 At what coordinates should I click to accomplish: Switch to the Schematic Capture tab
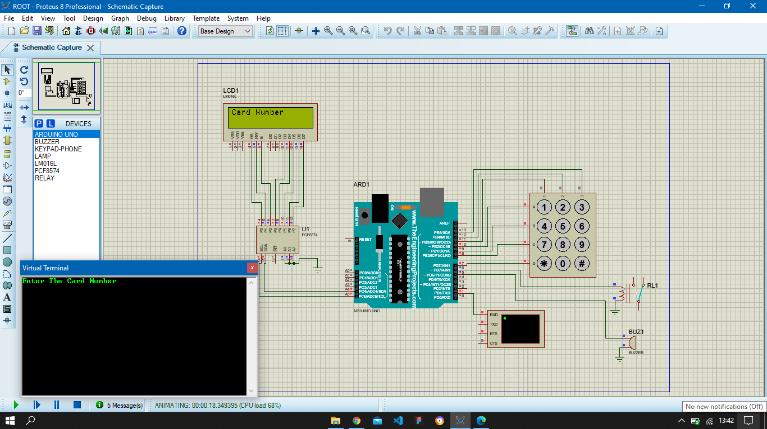point(50,47)
